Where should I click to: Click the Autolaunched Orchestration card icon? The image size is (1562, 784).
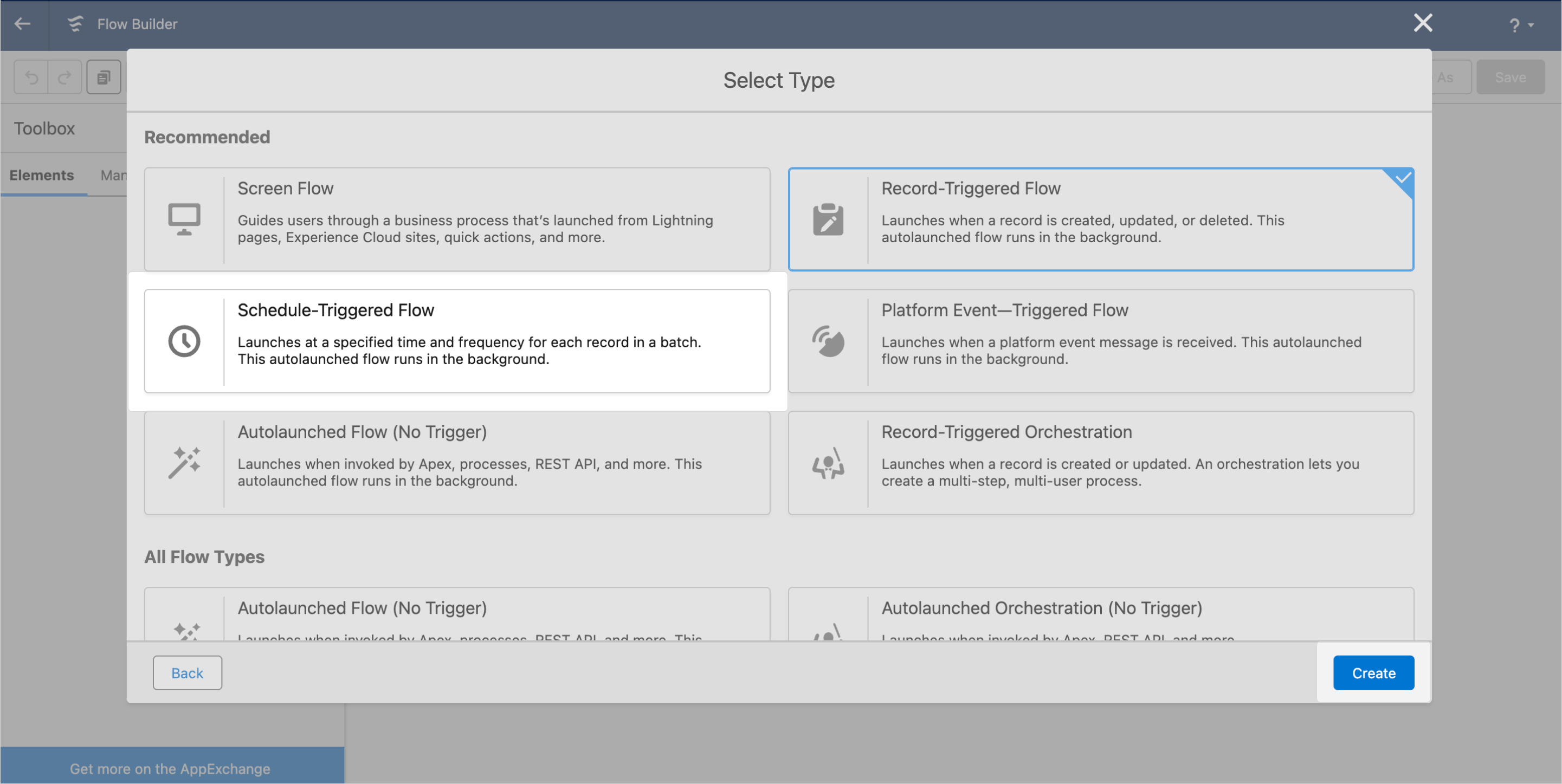point(828,632)
